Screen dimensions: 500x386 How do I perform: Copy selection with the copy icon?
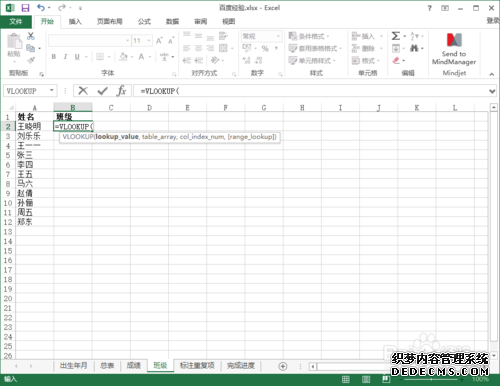click(30, 48)
